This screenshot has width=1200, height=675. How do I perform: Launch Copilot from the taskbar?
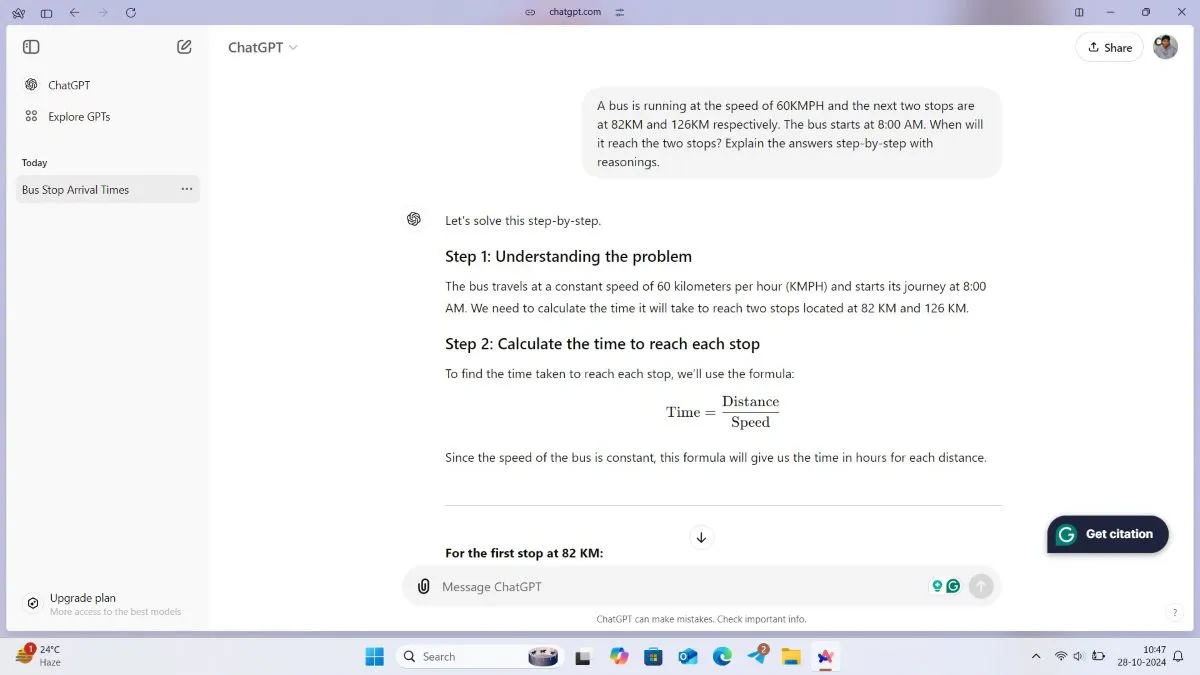(619, 656)
